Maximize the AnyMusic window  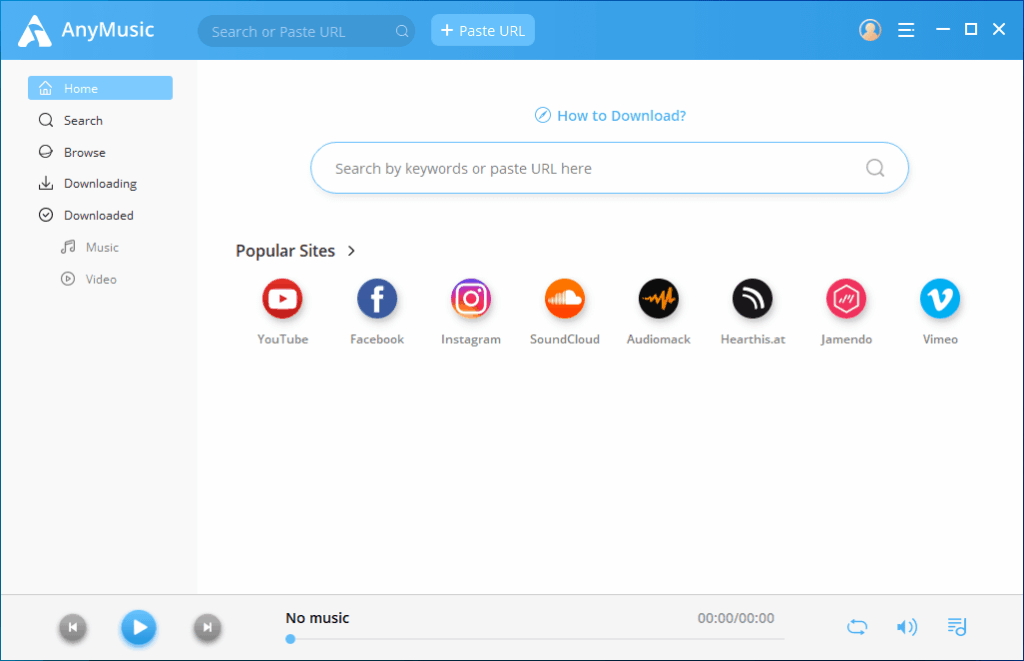[971, 29]
